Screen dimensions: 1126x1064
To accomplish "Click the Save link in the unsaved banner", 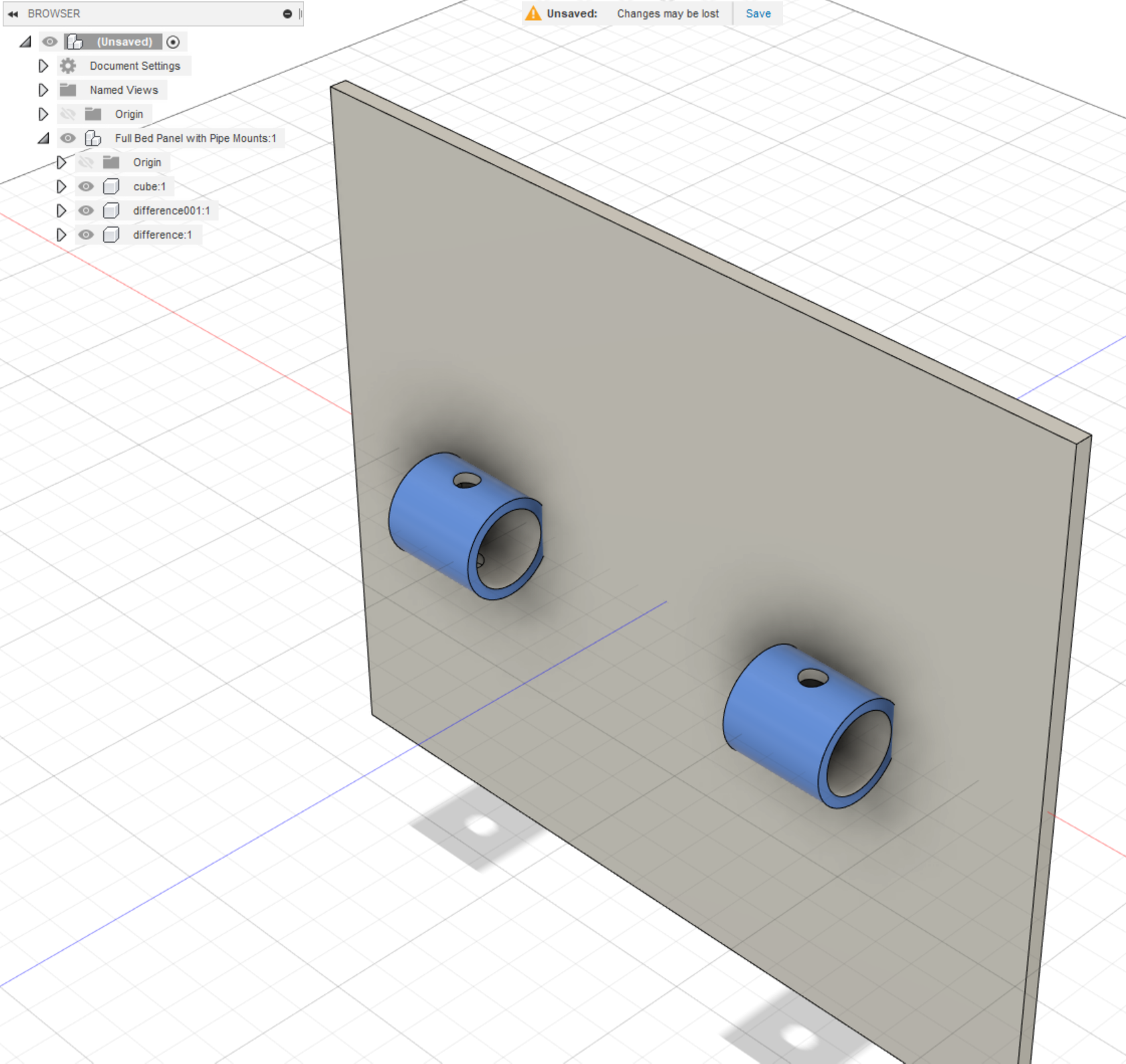I will pyautogui.click(x=758, y=13).
